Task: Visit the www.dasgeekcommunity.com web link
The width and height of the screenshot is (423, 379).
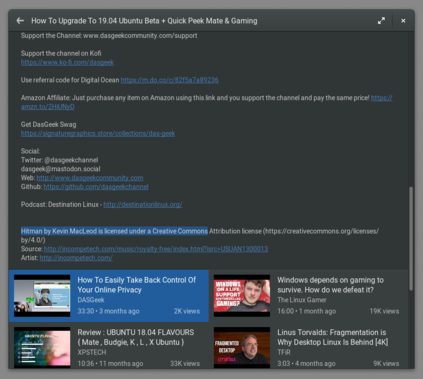Action: coord(90,178)
